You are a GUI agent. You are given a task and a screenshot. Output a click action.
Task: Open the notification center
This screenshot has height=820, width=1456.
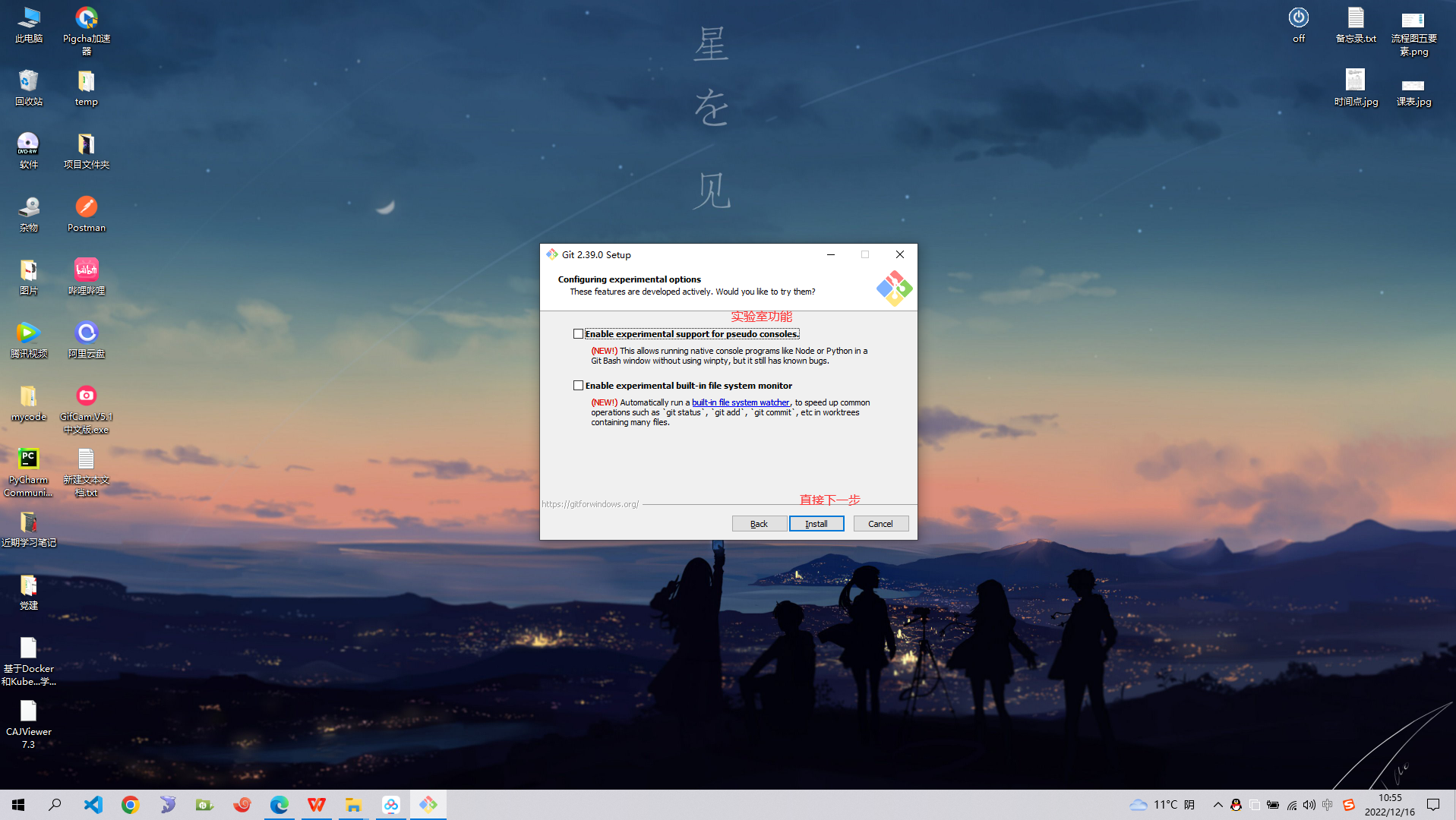1433,805
